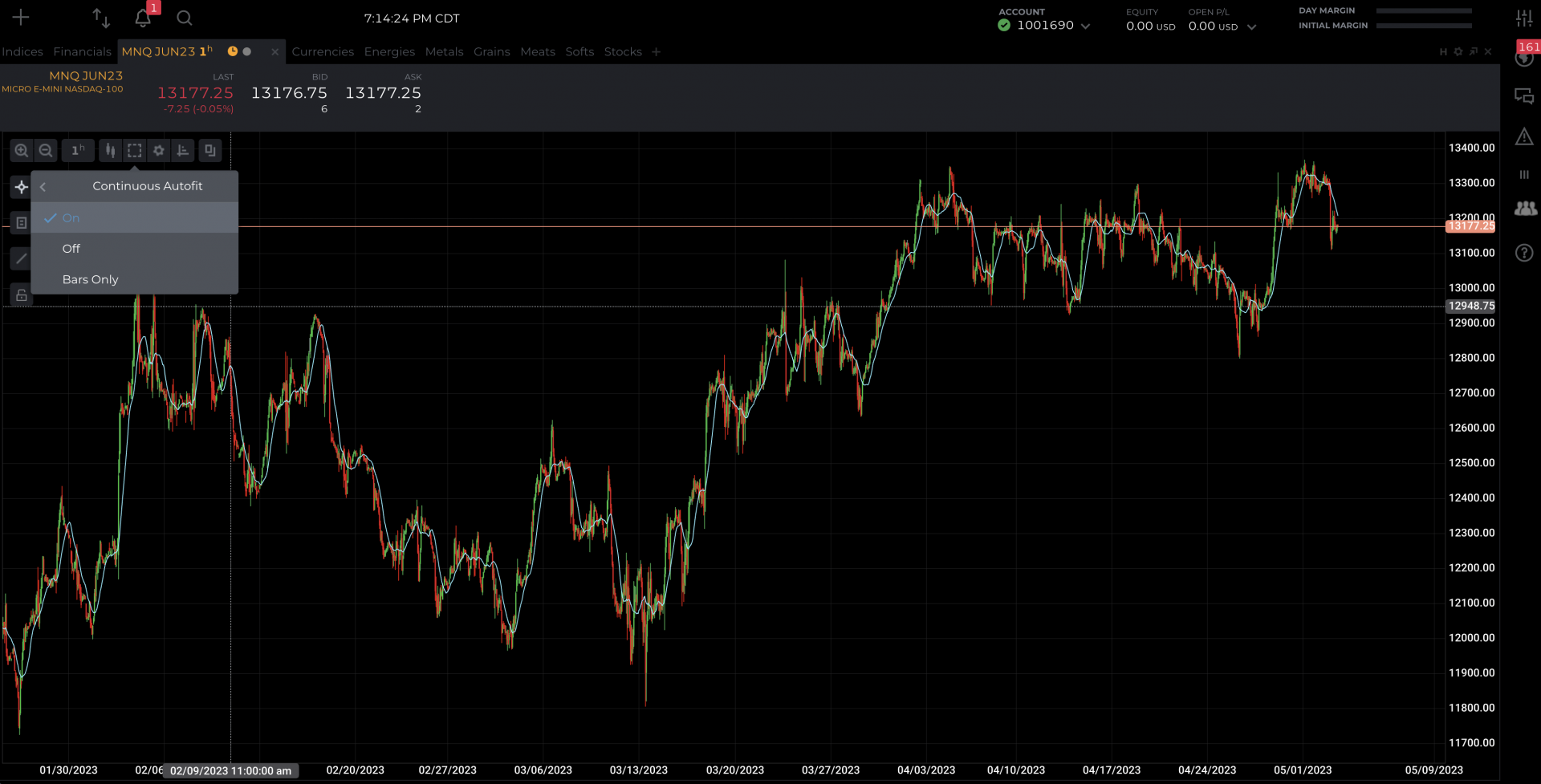This screenshot has height=784, width=1541.
Task: Click the Day Margin progress bar
Action: 1424,10
